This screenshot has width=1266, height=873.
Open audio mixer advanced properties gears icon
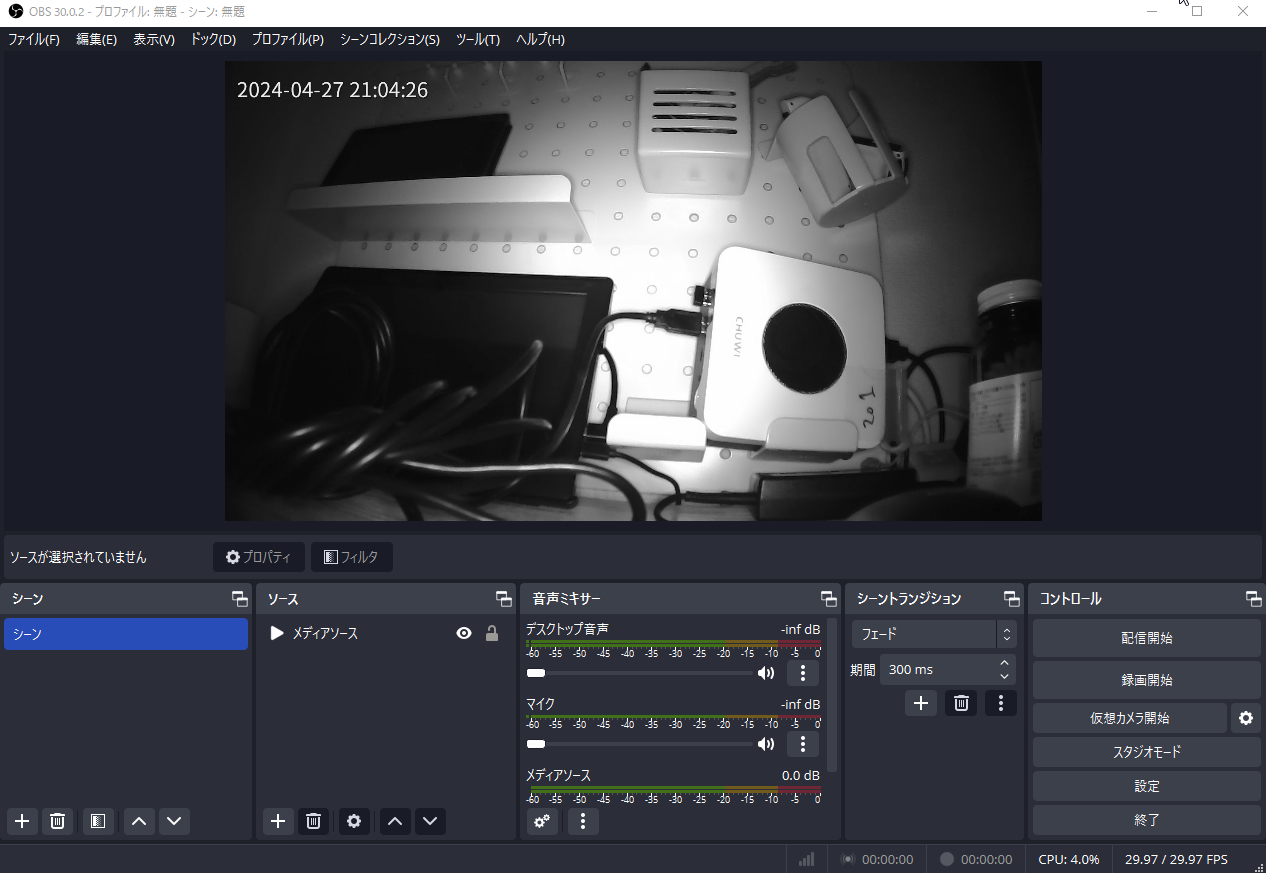(x=542, y=821)
